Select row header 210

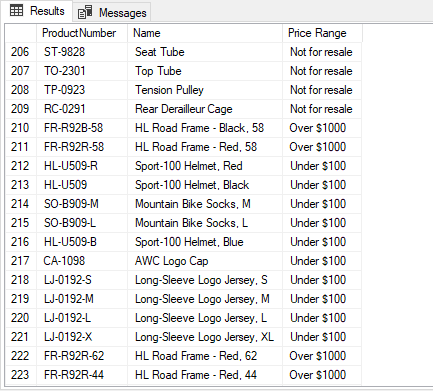[21, 128]
